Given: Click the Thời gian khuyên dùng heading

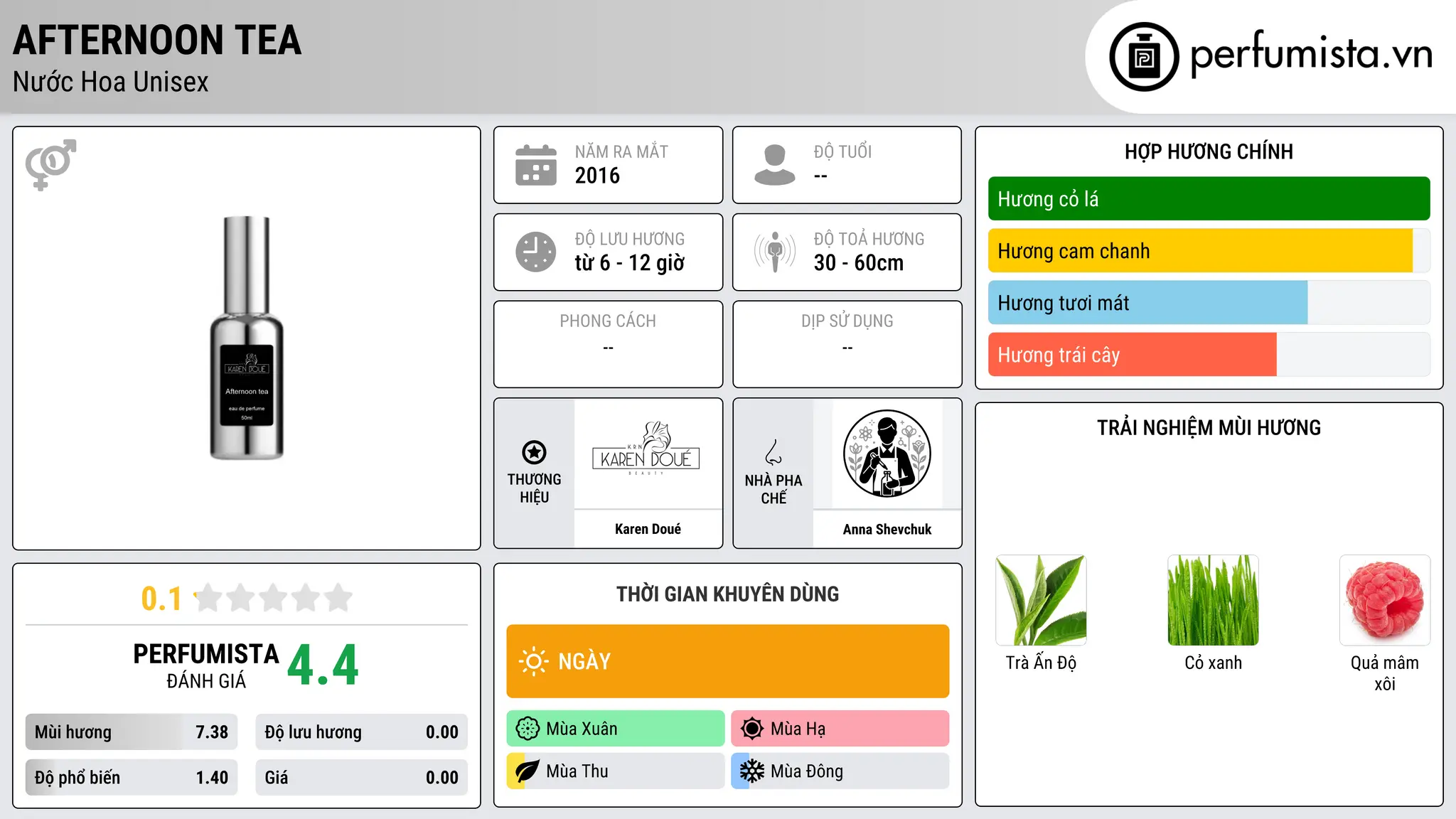Looking at the screenshot, I should click(x=728, y=594).
